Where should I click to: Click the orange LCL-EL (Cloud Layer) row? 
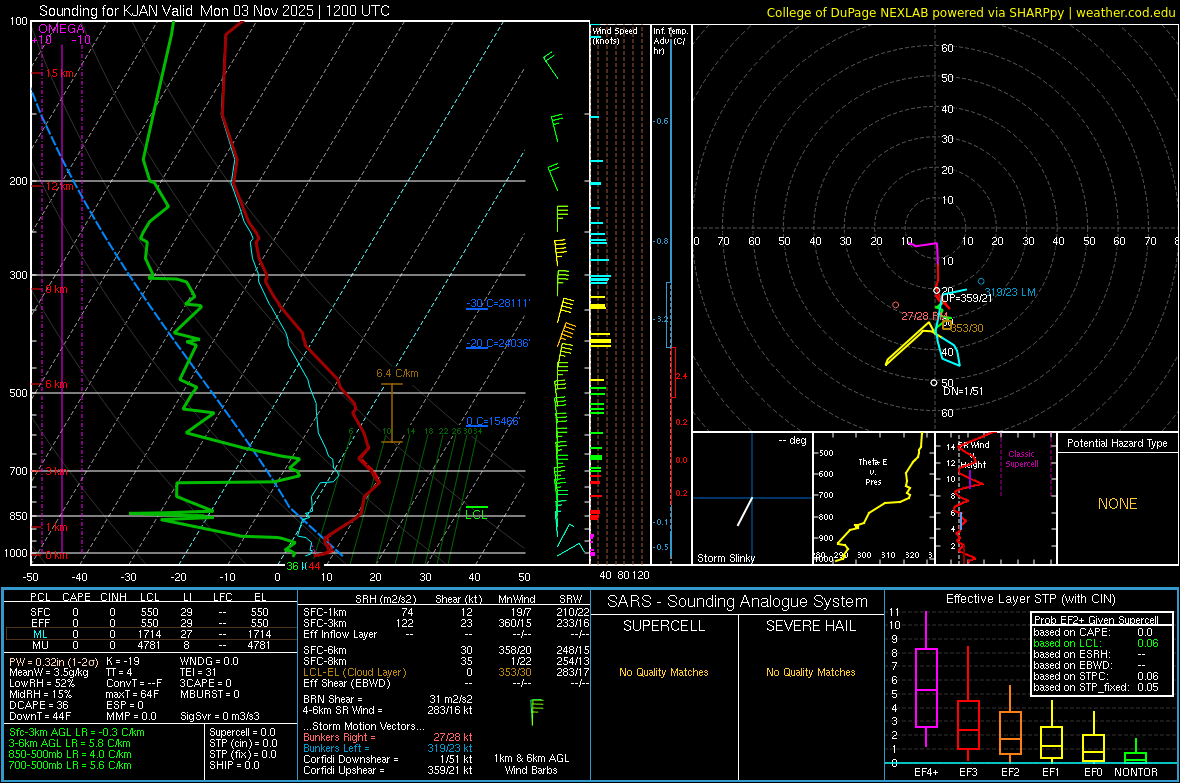coord(446,672)
